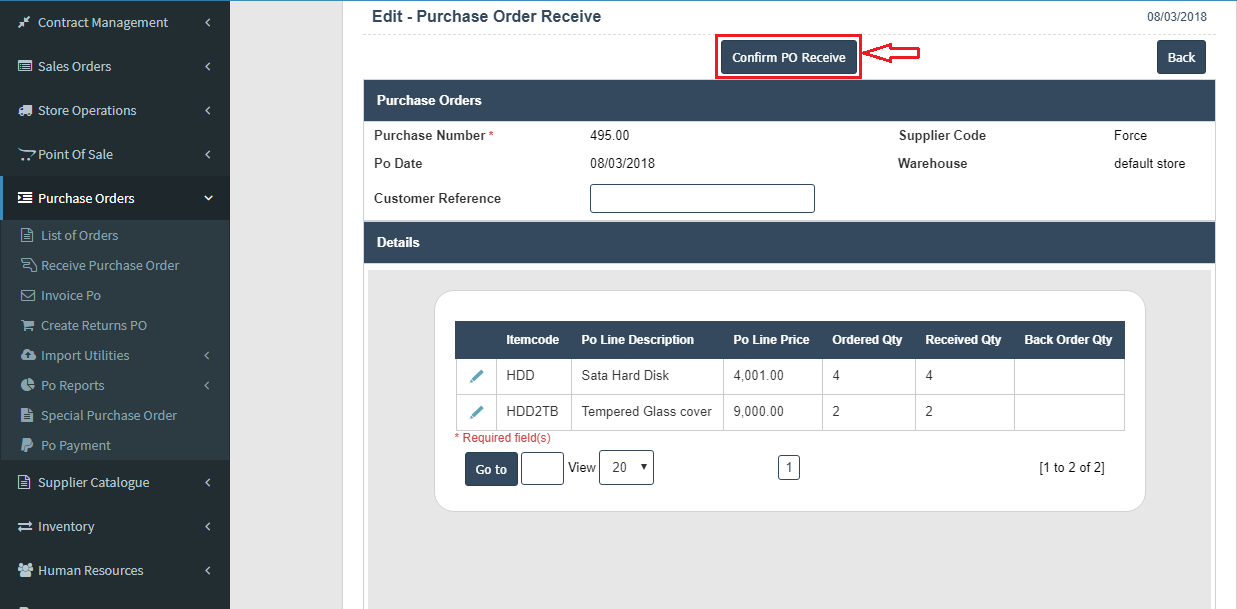The width and height of the screenshot is (1237, 609).
Task: Click the Back button
Action: 1181,57
